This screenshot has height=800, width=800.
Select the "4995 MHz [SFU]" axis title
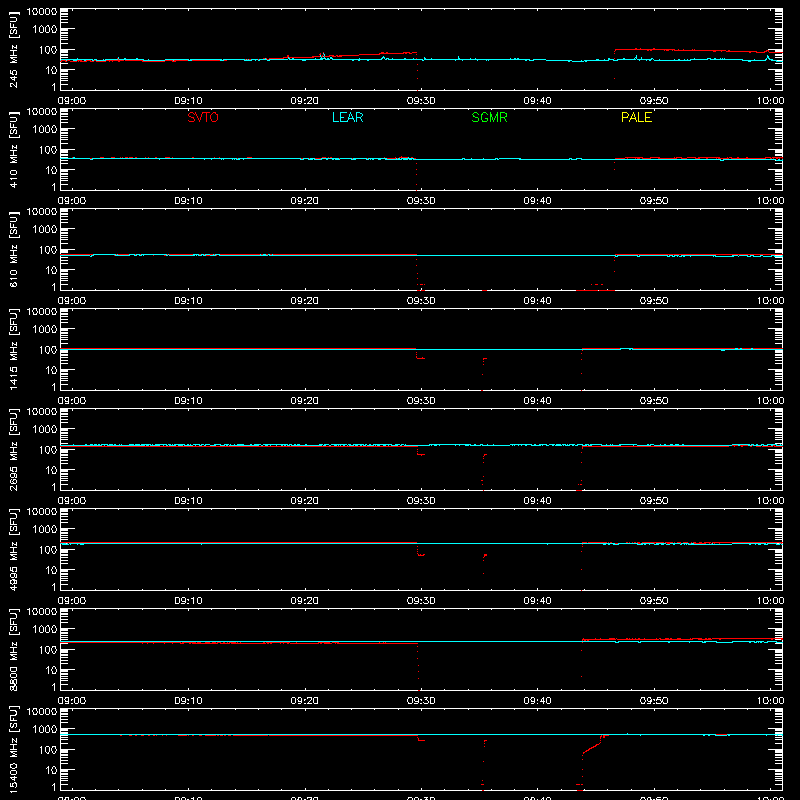pyautogui.click(x=14, y=550)
